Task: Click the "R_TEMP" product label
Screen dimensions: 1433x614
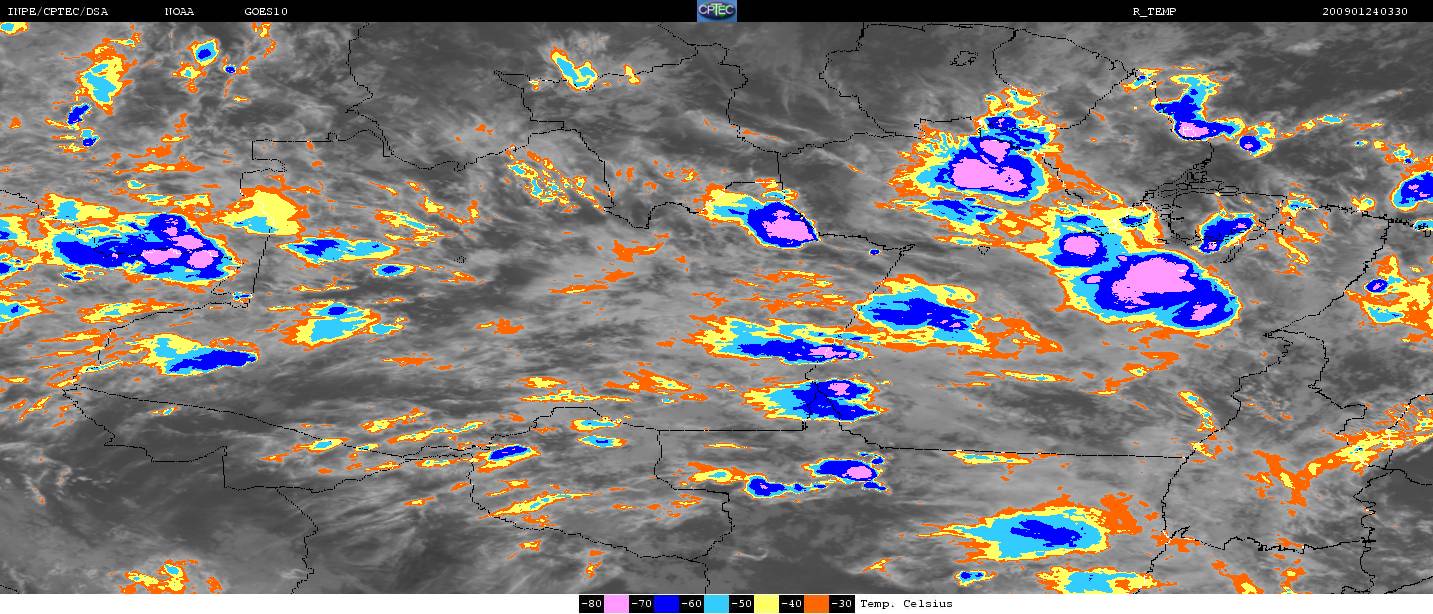Action: [x=1153, y=12]
